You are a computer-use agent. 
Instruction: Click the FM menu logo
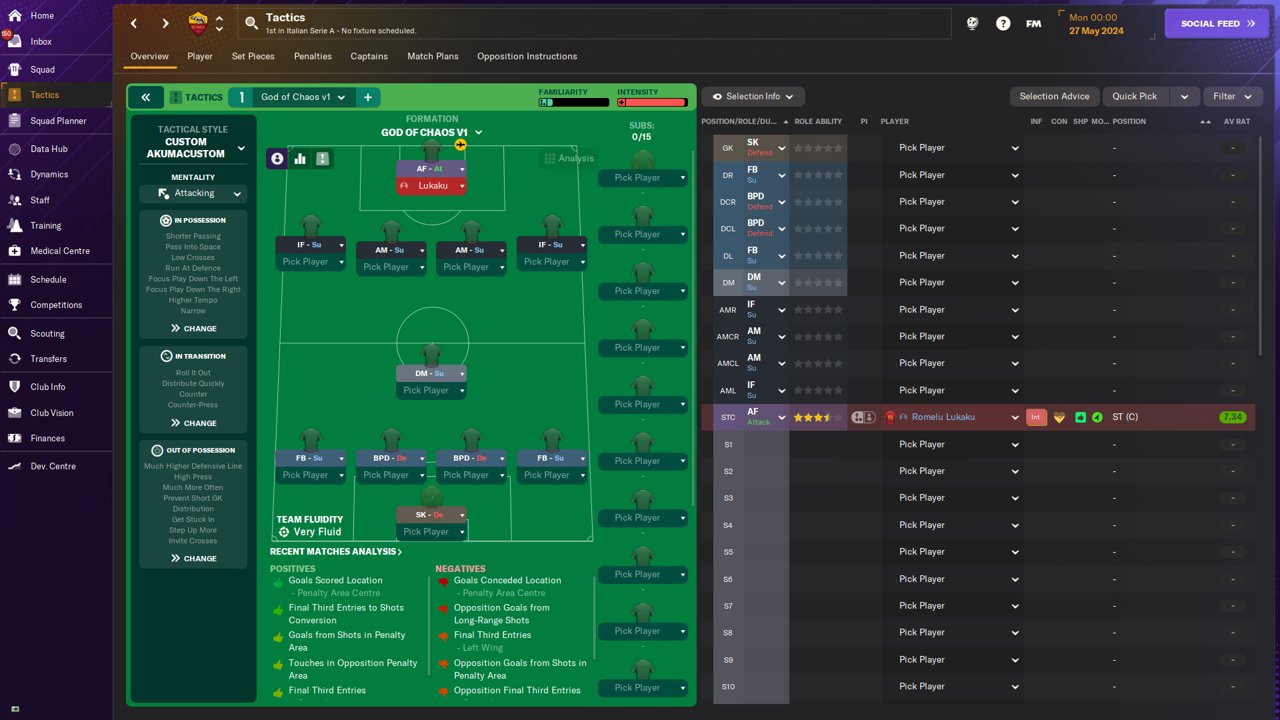click(1034, 23)
